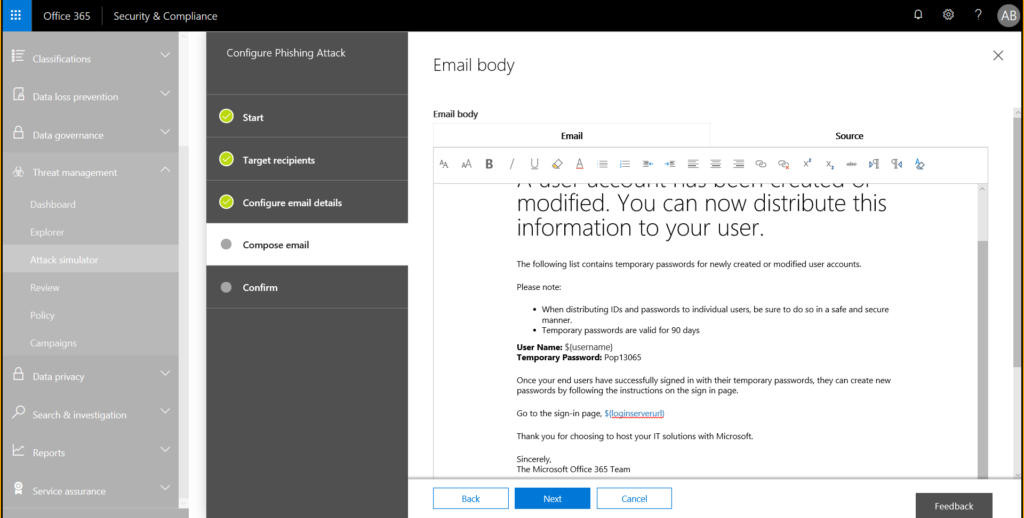Click the Temporary Password value Pop13065
This screenshot has width=1024, height=518.
(x=622, y=357)
